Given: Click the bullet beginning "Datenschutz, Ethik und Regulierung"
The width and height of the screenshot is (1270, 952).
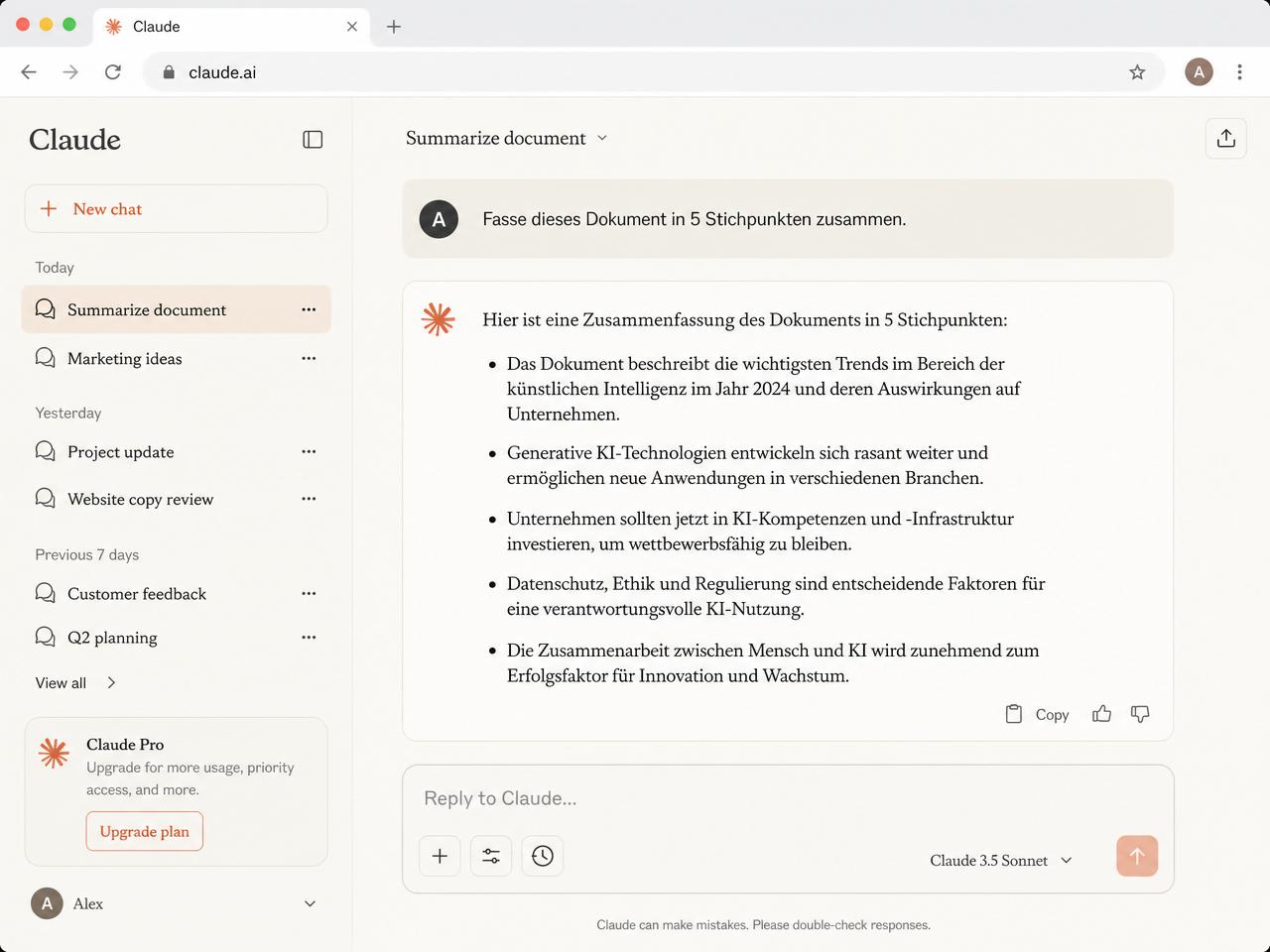Looking at the screenshot, I should (x=776, y=596).
